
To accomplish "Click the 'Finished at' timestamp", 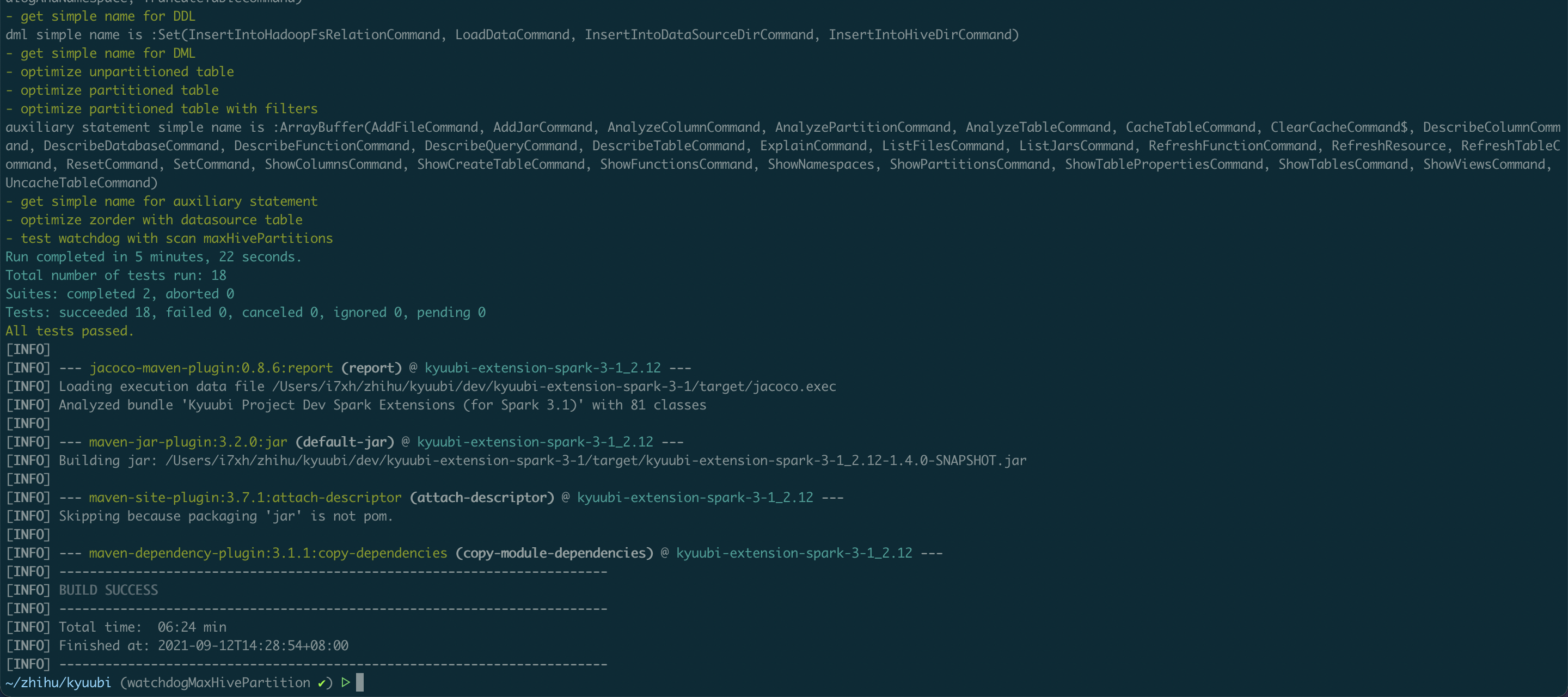I will click(253, 645).
